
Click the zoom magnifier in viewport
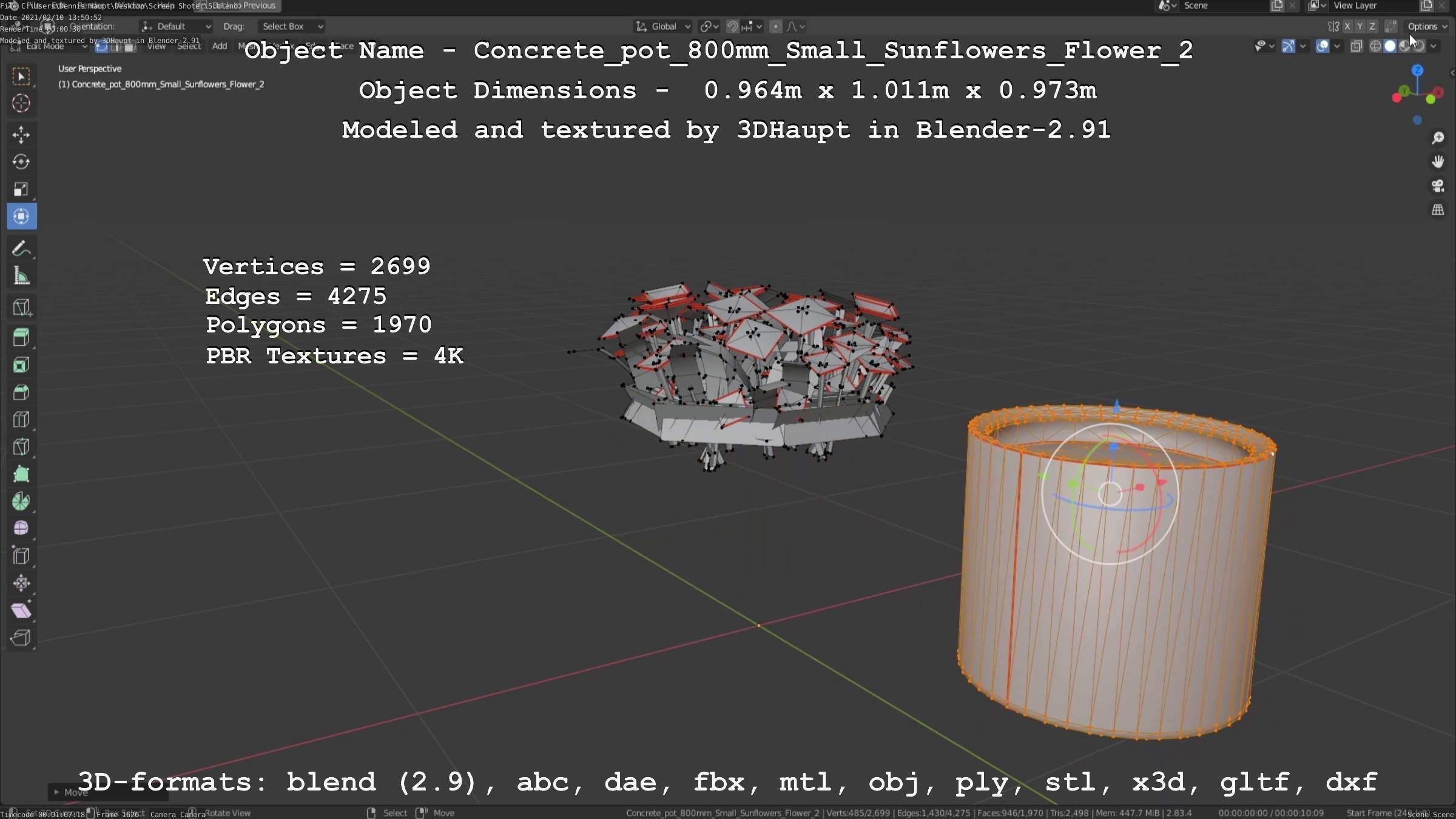point(1438,138)
